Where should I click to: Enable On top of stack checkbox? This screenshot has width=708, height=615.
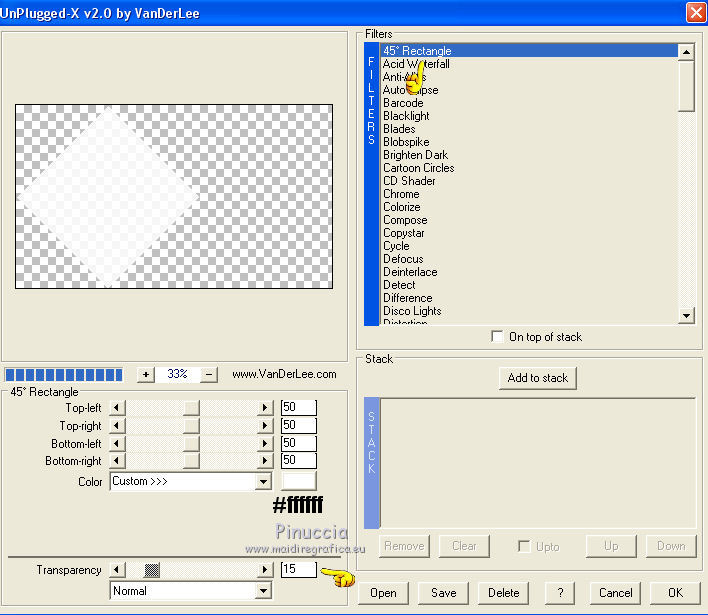click(497, 337)
